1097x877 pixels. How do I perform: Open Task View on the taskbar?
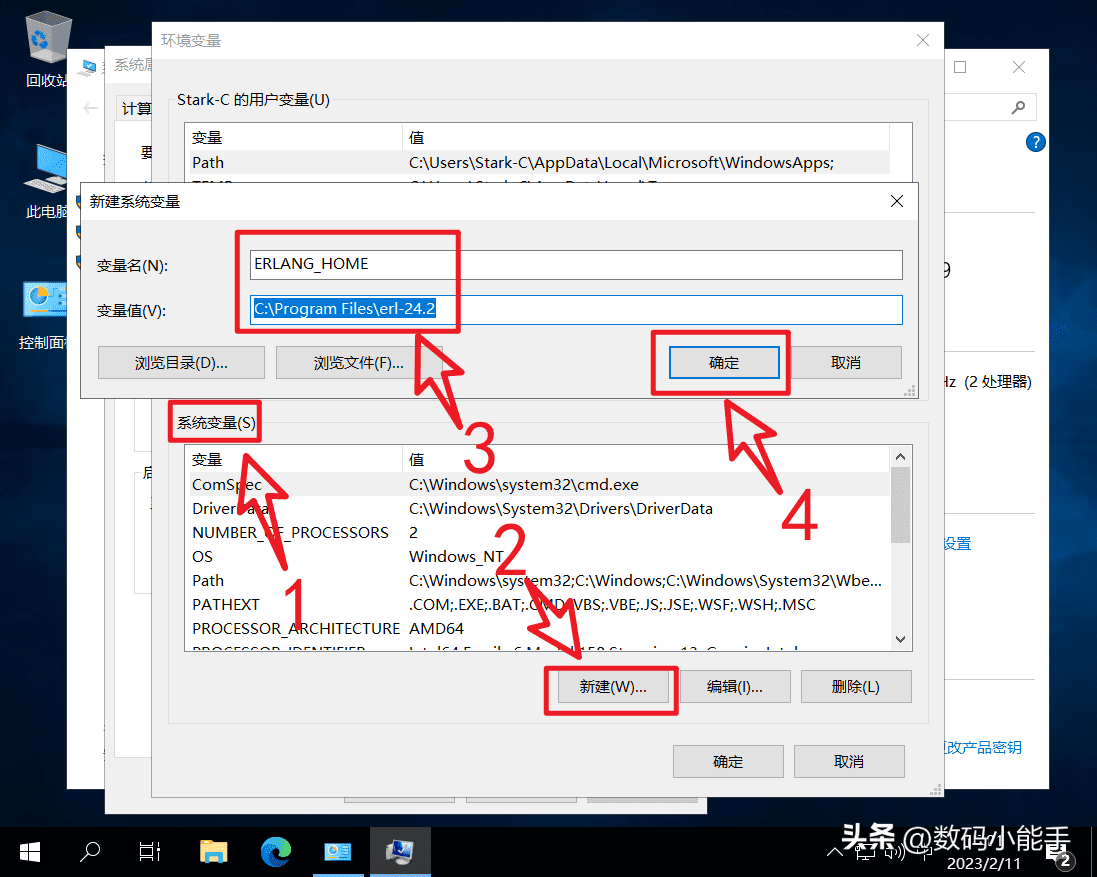[150, 851]
